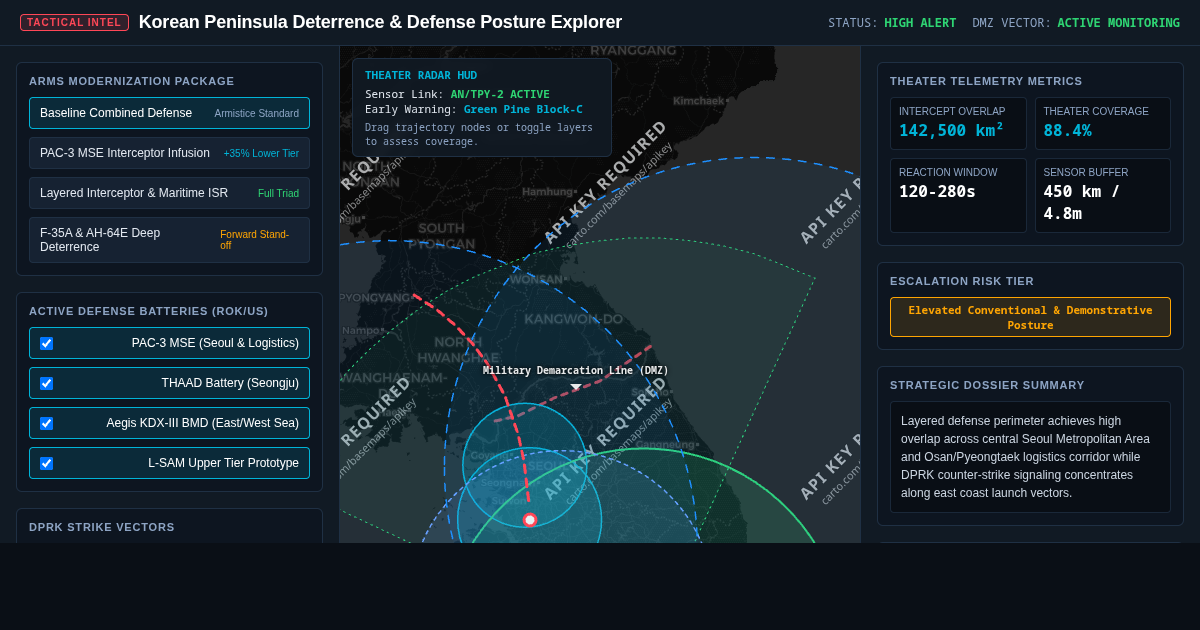Click the Kimchaek label on the map
1200x630 pixels.
(x=700, y=101)
